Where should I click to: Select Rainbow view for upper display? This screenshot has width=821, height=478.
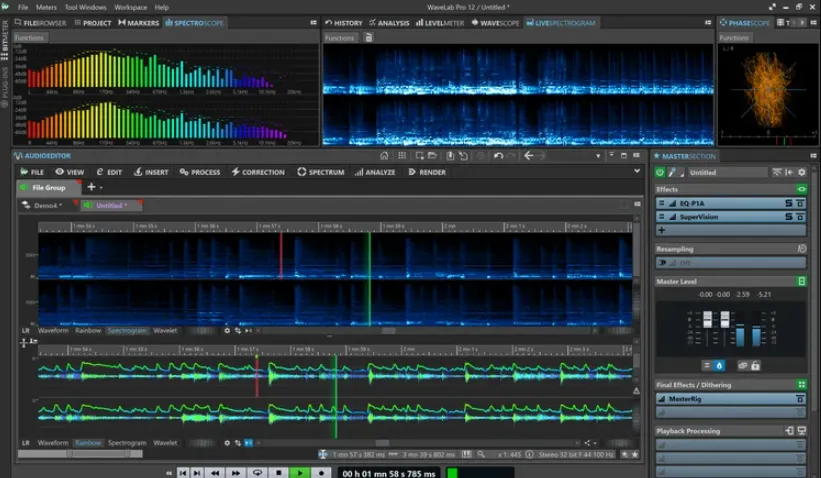(88, 331)
